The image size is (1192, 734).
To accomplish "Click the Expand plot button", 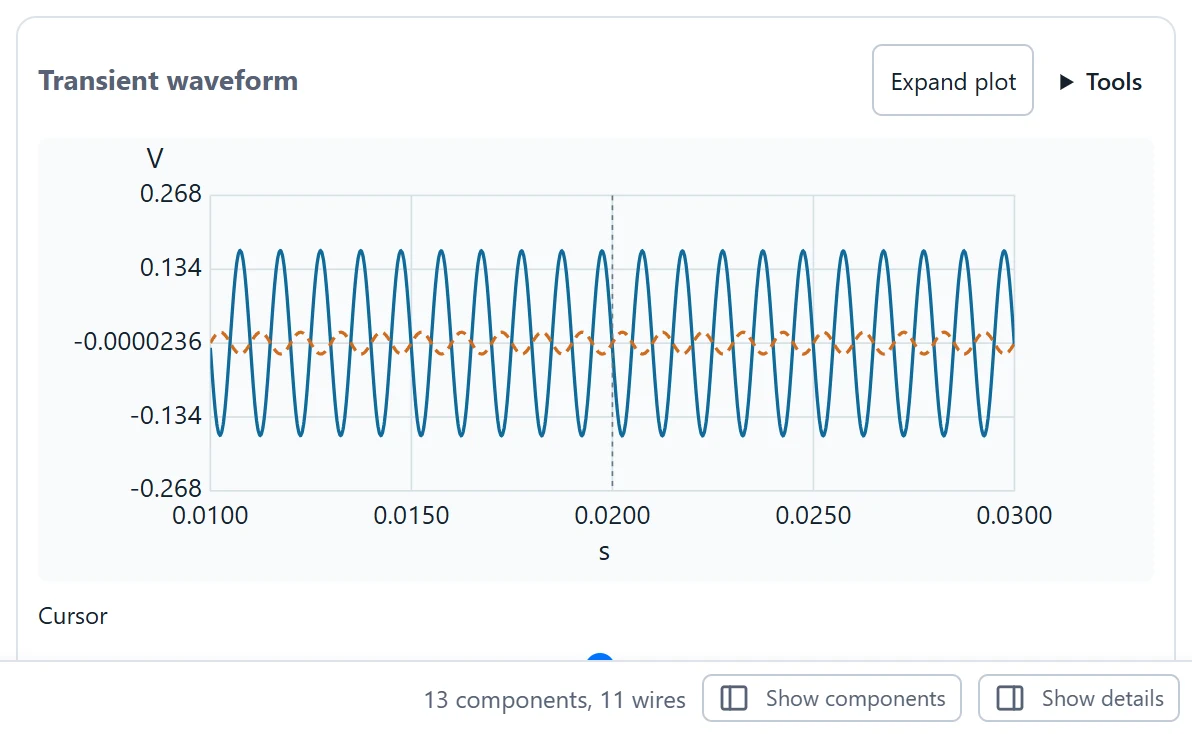I will pyautogui.click(x=953, y=81).
